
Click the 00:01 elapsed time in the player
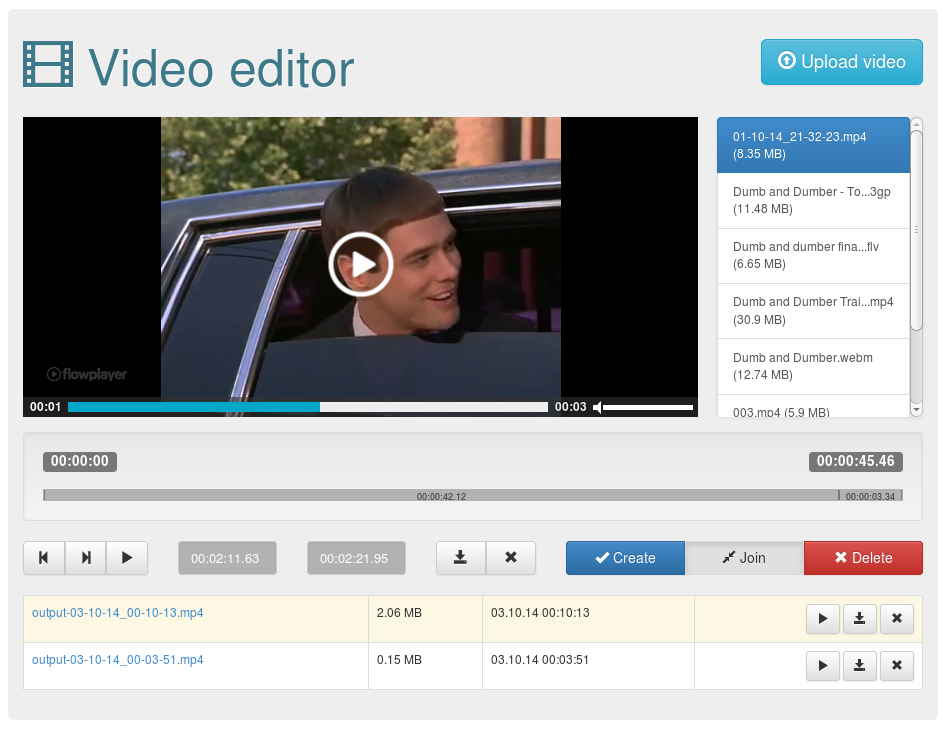click(45, 407)
